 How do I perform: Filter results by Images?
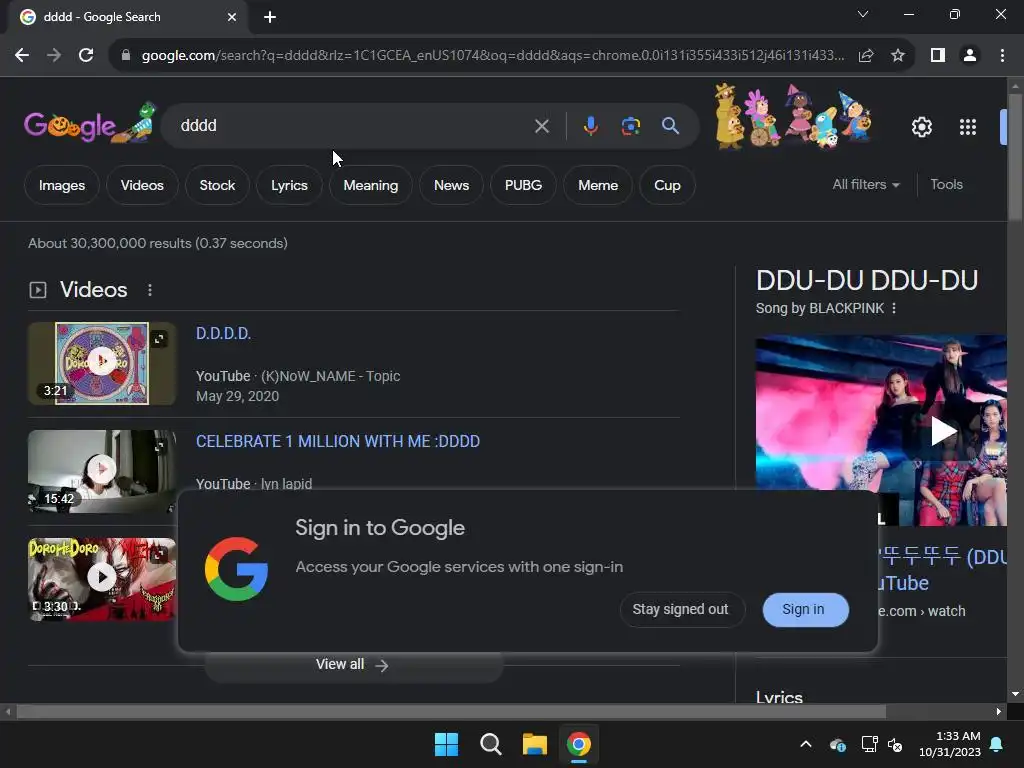tap(61, 185)
